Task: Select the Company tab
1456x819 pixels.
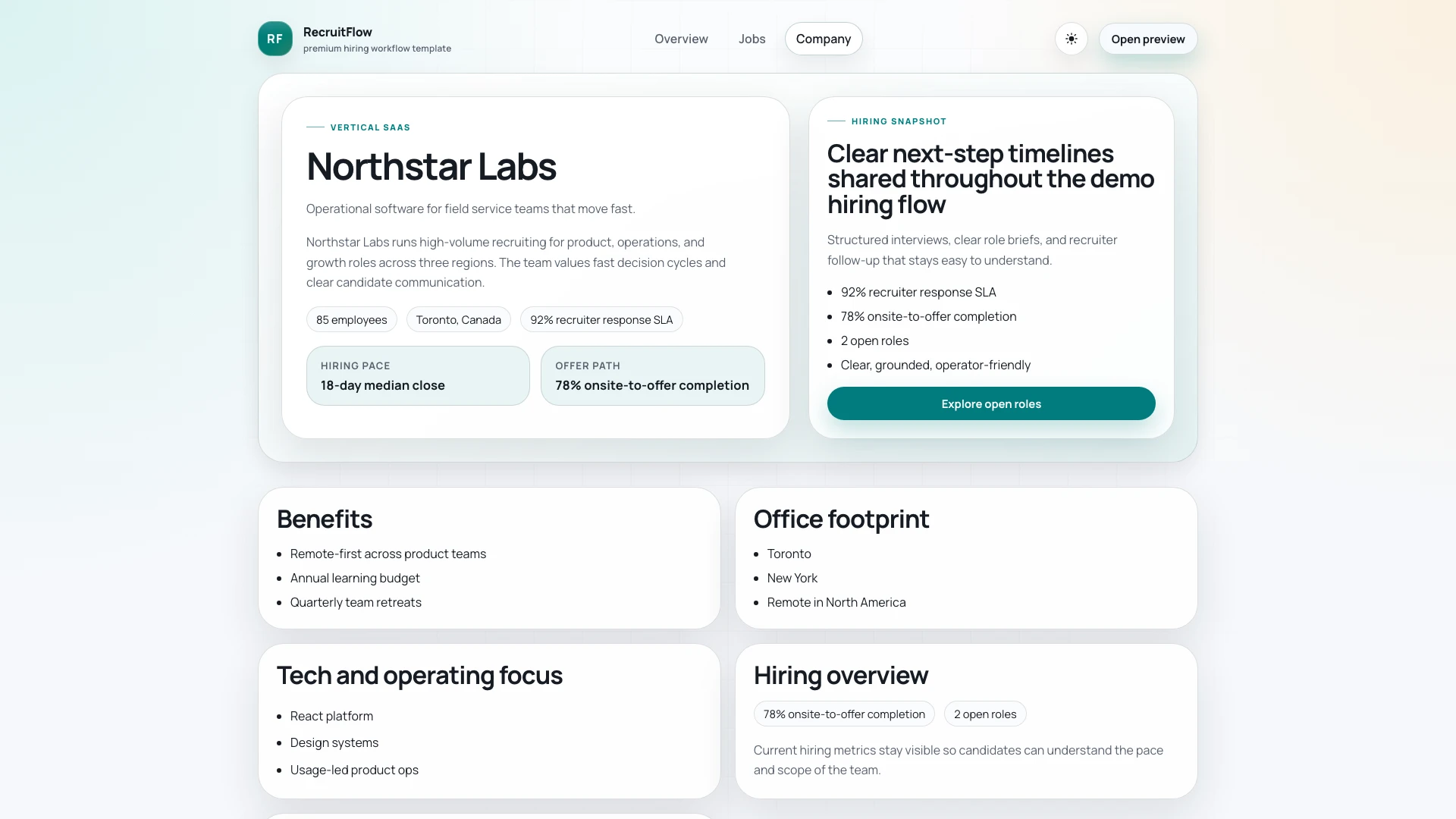Action: (x=823, y=39)
